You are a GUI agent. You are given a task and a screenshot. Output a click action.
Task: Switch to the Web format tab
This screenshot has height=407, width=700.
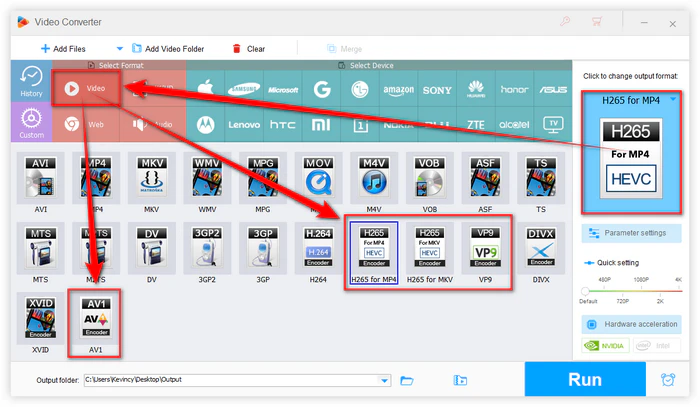pos(86,124)
